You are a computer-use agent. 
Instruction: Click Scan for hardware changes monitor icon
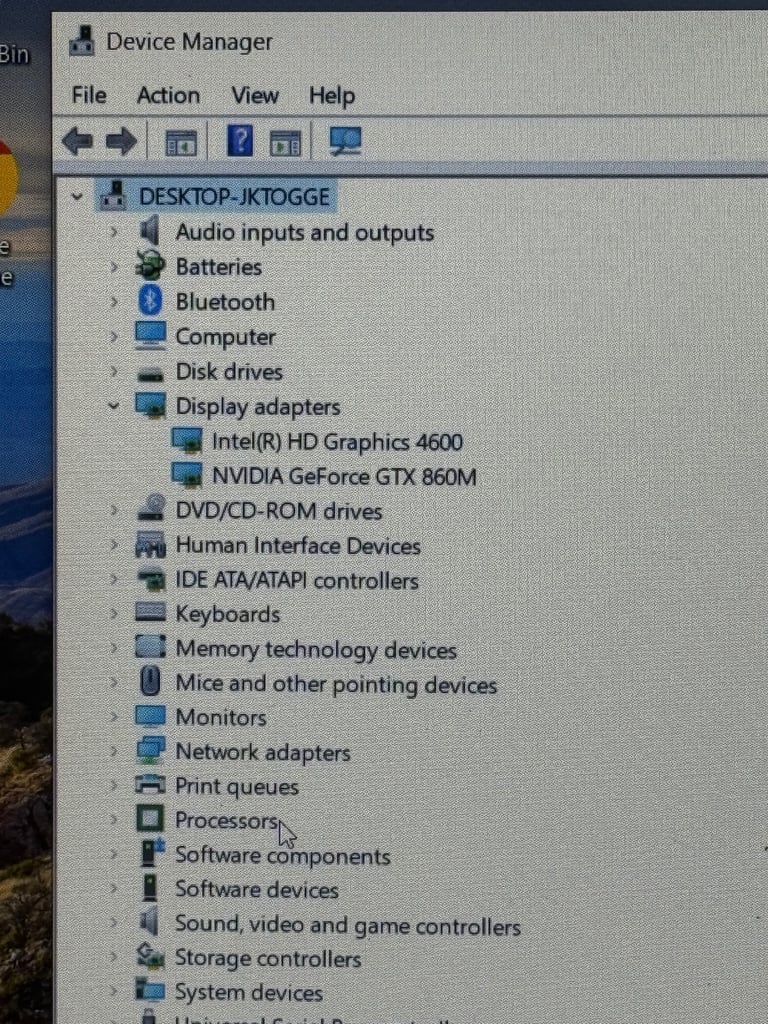345,141
